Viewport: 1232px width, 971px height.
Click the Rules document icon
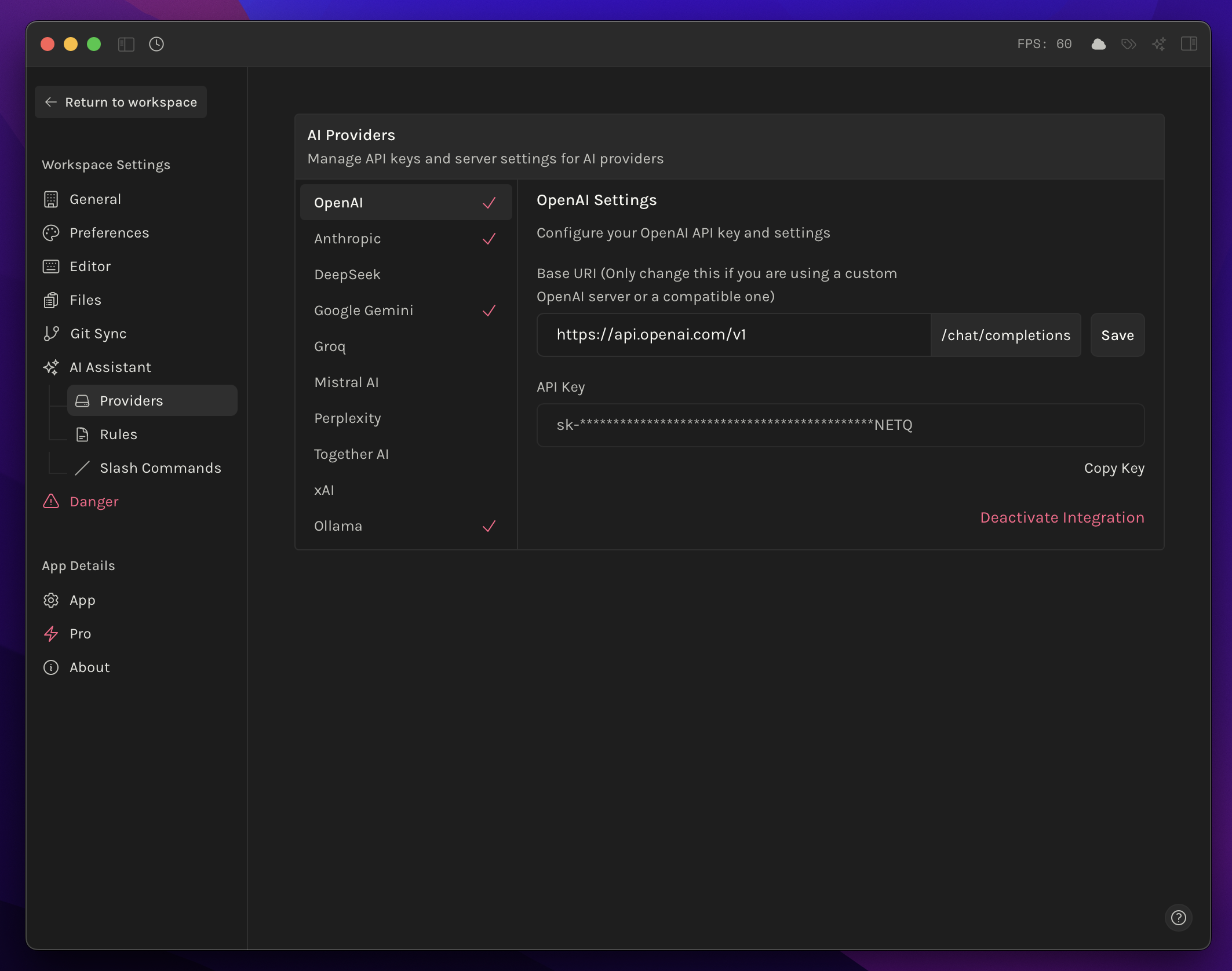82,435
